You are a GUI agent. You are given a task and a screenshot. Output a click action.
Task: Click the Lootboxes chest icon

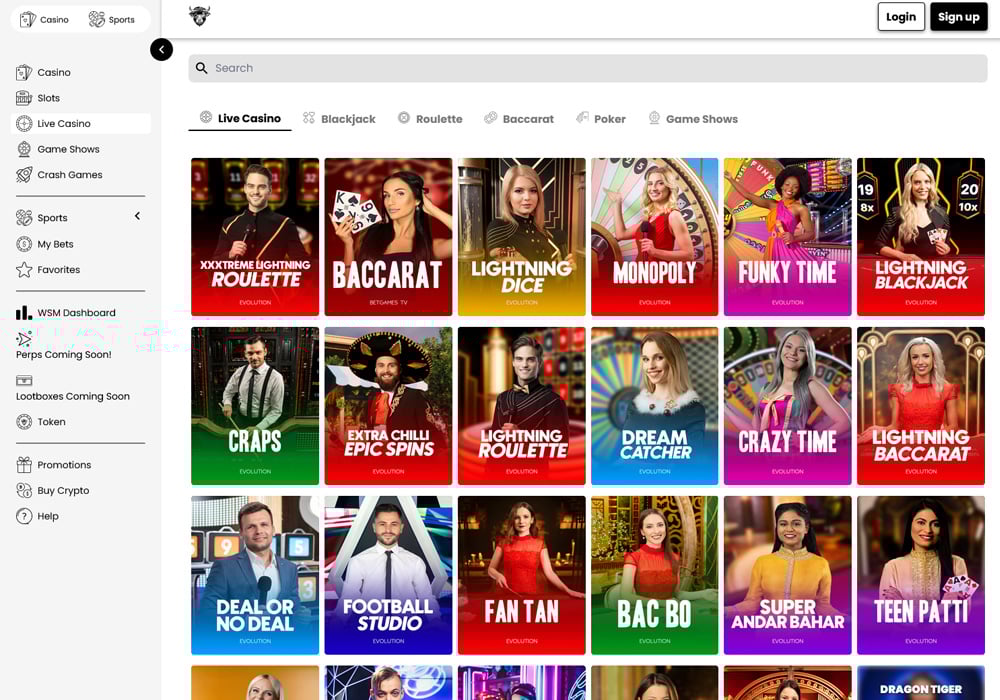coord(24,381)
